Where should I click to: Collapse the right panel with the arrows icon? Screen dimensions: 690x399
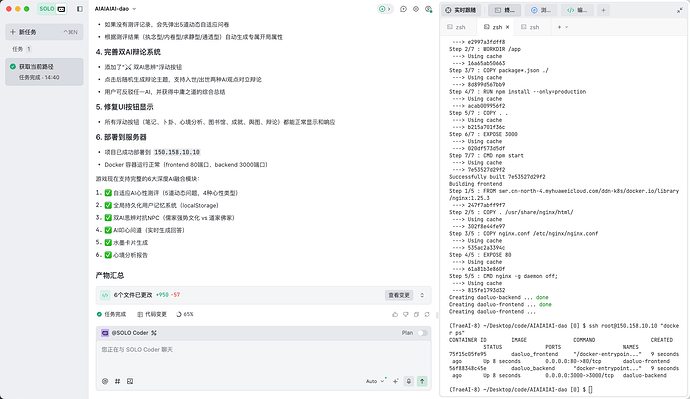pyautogui.click(x=679, y=10)
